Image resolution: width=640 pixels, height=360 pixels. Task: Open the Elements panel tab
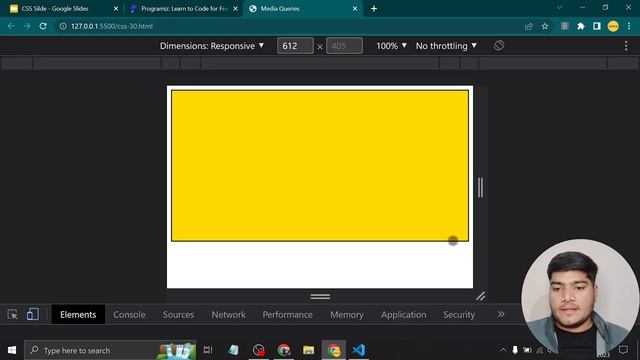click(x=78, y=315)
